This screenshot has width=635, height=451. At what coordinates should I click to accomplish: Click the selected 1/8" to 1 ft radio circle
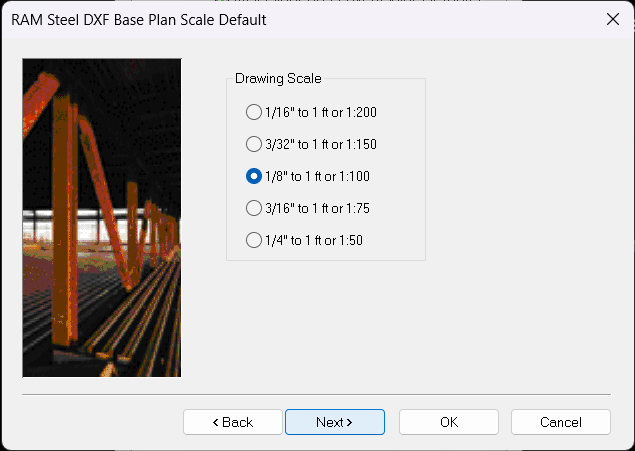click(x=253, y=176)
